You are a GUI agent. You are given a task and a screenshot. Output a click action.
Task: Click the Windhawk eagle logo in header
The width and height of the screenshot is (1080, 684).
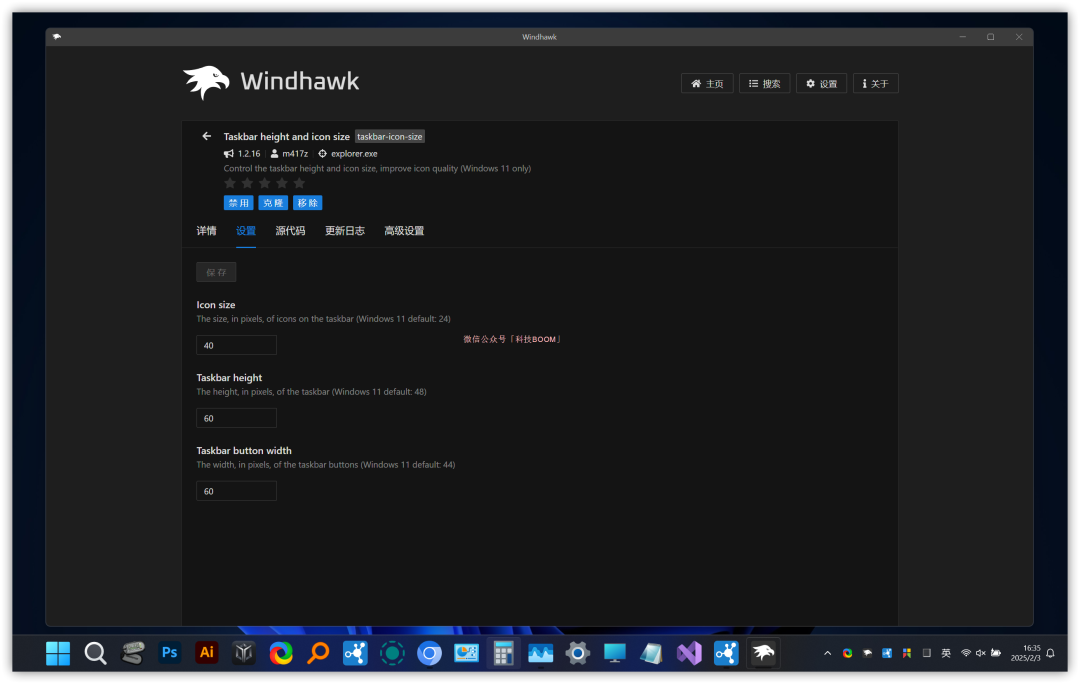(x=206, y=83)
